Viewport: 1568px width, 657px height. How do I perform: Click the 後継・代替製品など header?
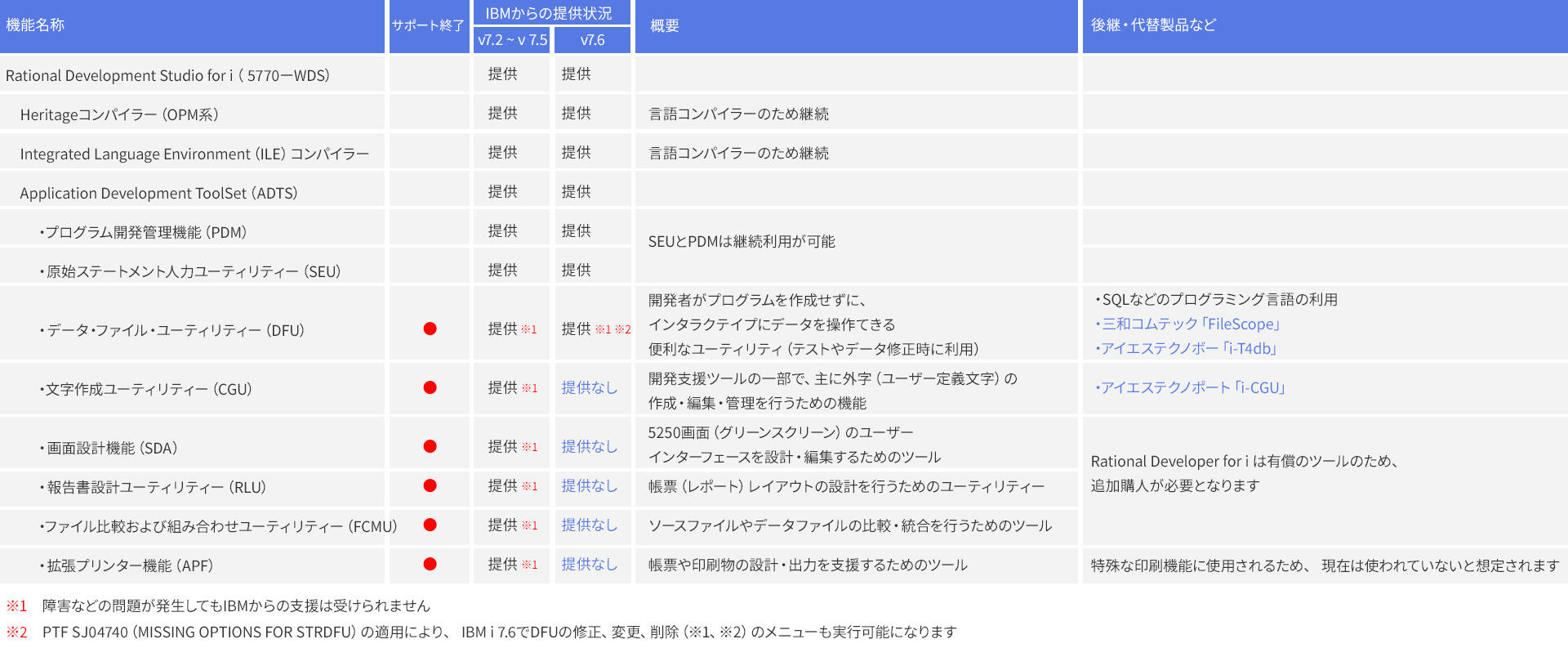pyautogui.click(x=1153, y=25)
